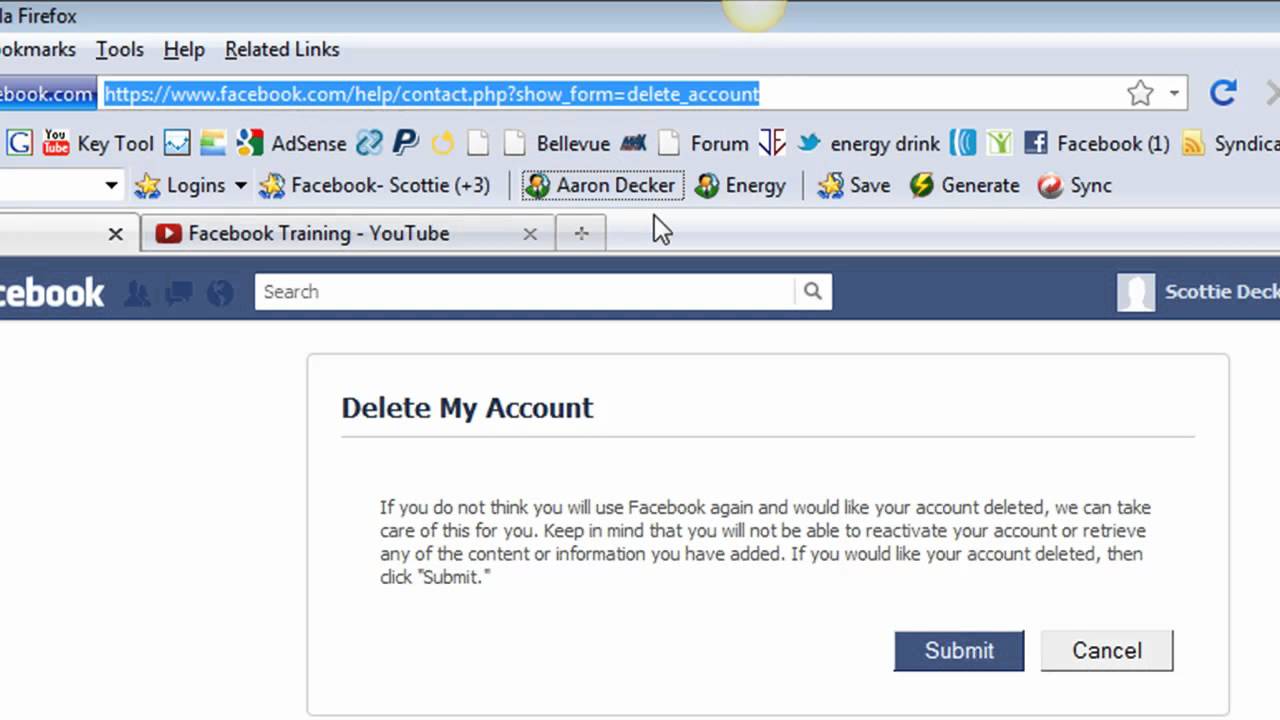Open the Forum bookmark

click(704, 144)
